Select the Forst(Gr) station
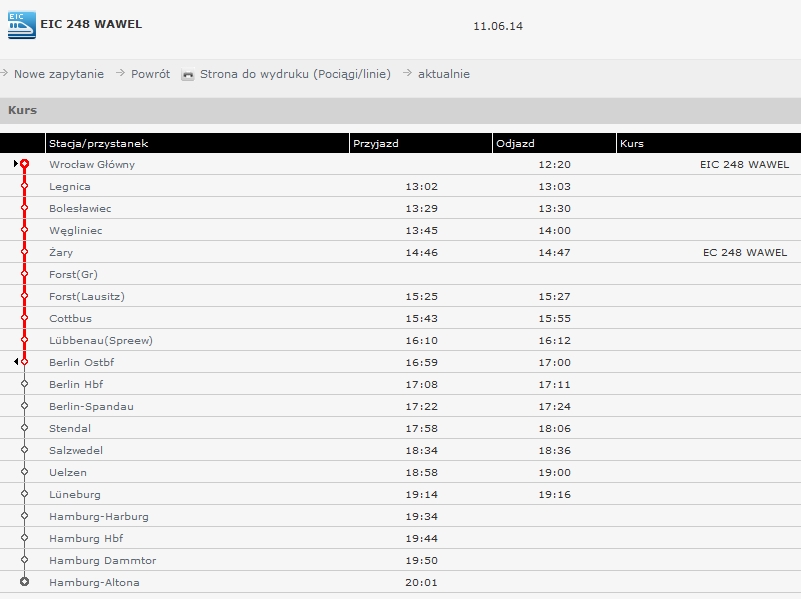The width and height of the screenshot is (801, 599). pos(74,274)
